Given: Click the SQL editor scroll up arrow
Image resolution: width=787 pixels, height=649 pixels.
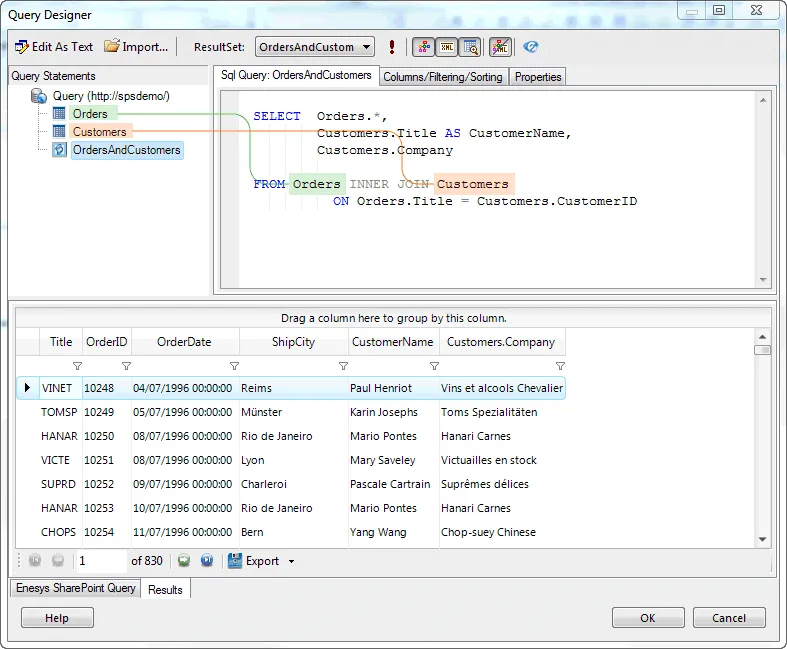Looking at the screenshot, I should tap(763, 100).
